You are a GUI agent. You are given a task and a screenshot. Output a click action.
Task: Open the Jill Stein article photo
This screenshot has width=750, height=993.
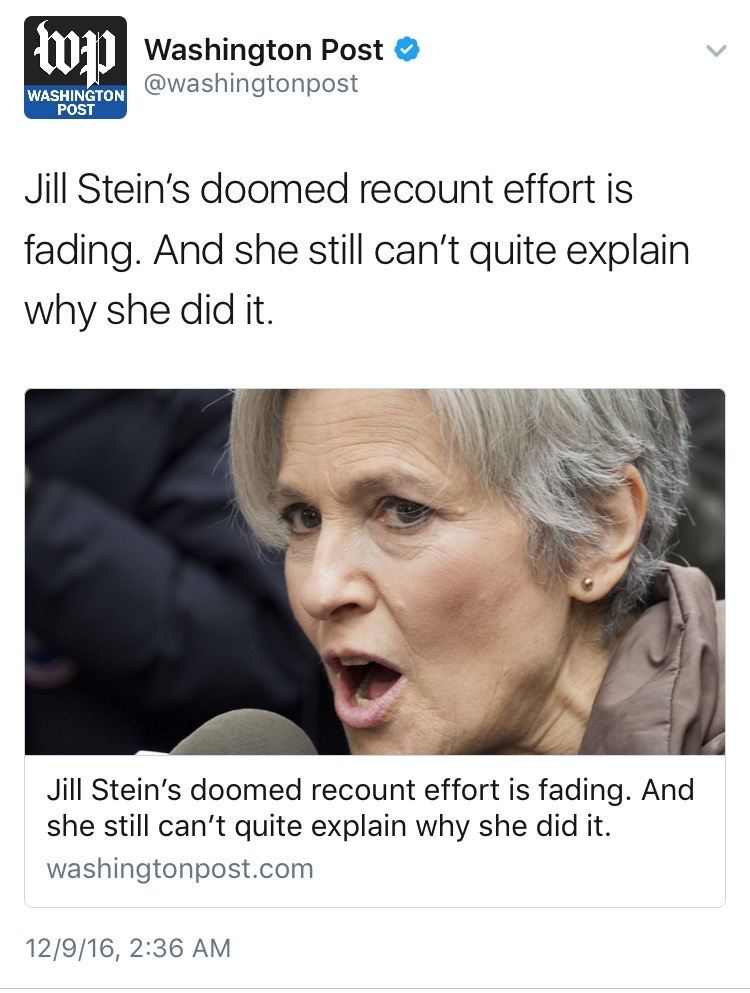[x=375, y=571]
